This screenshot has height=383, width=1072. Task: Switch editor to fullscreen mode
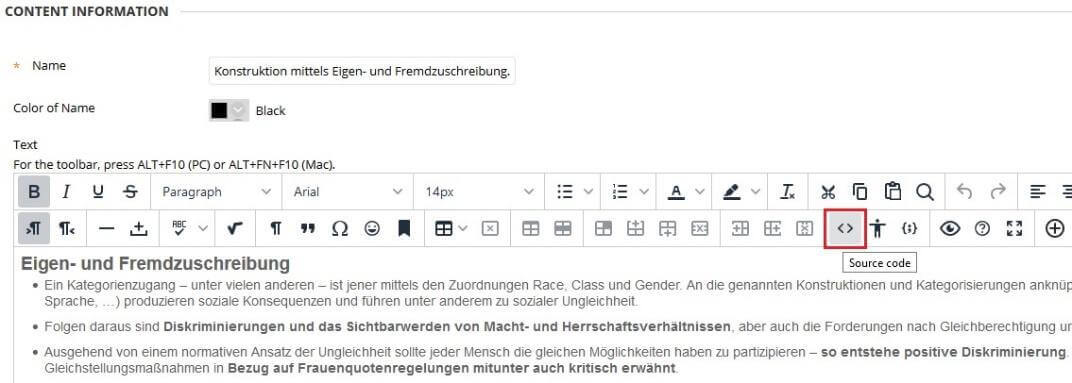[x=1015, y=229]
